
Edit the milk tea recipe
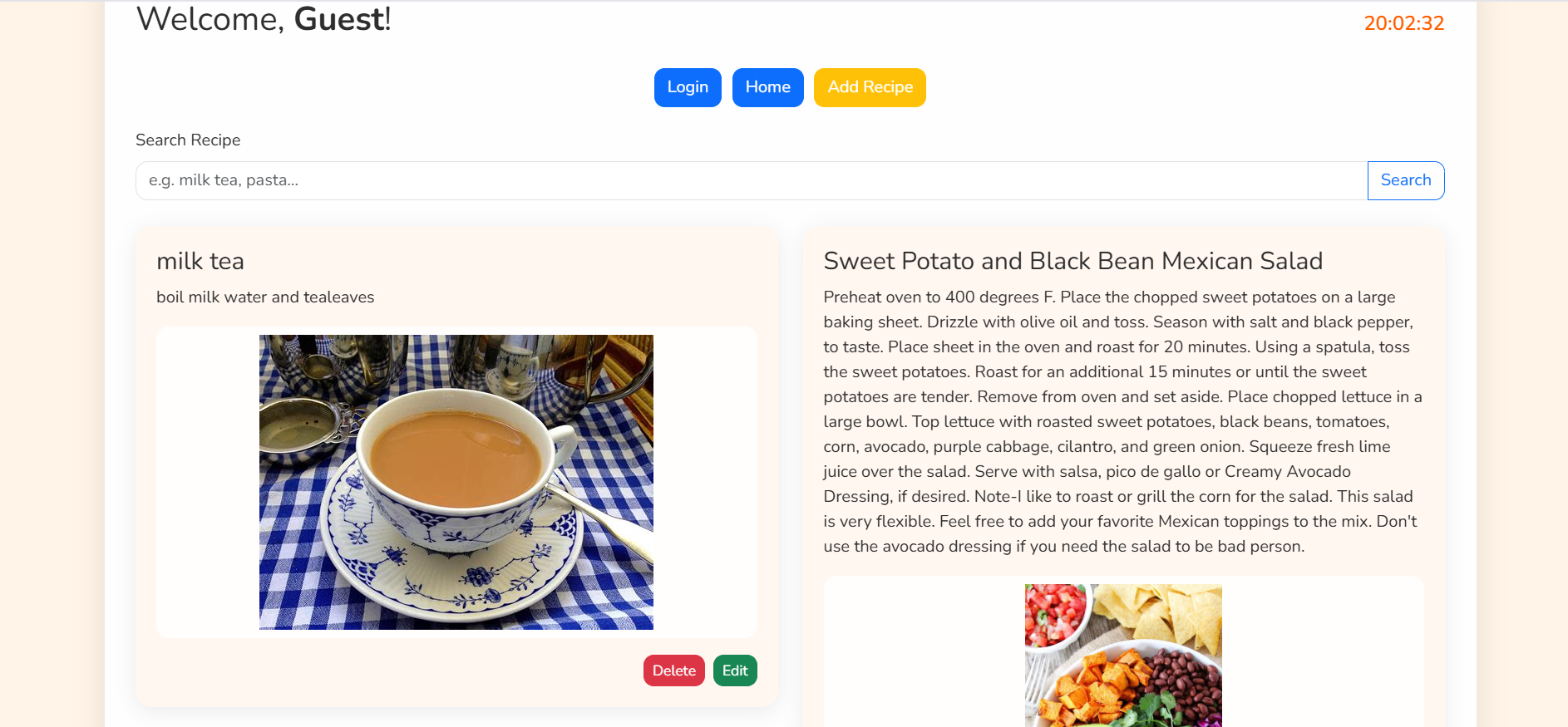click(735, 671)
